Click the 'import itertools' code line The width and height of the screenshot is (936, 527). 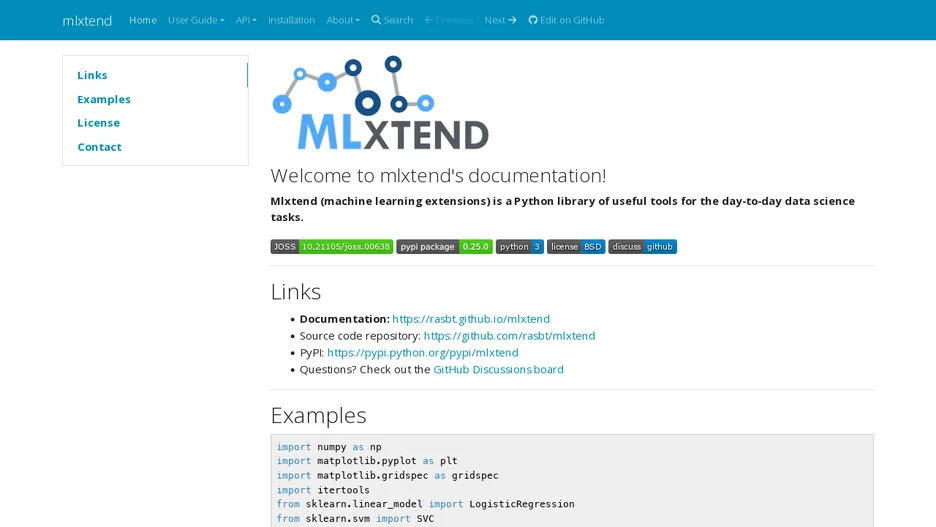pos(323,489)
